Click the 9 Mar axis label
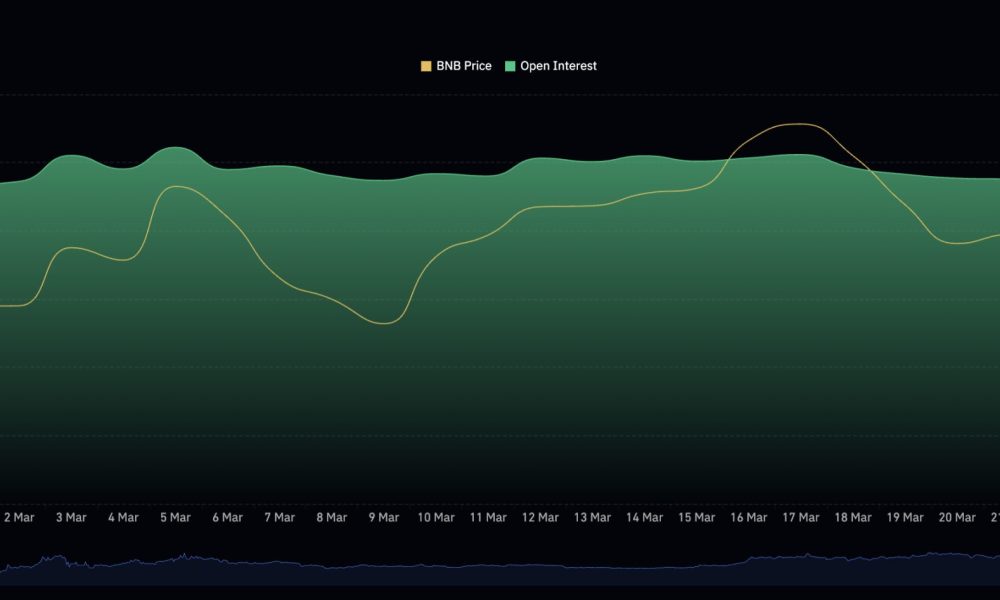 click(x=383, y=518)
